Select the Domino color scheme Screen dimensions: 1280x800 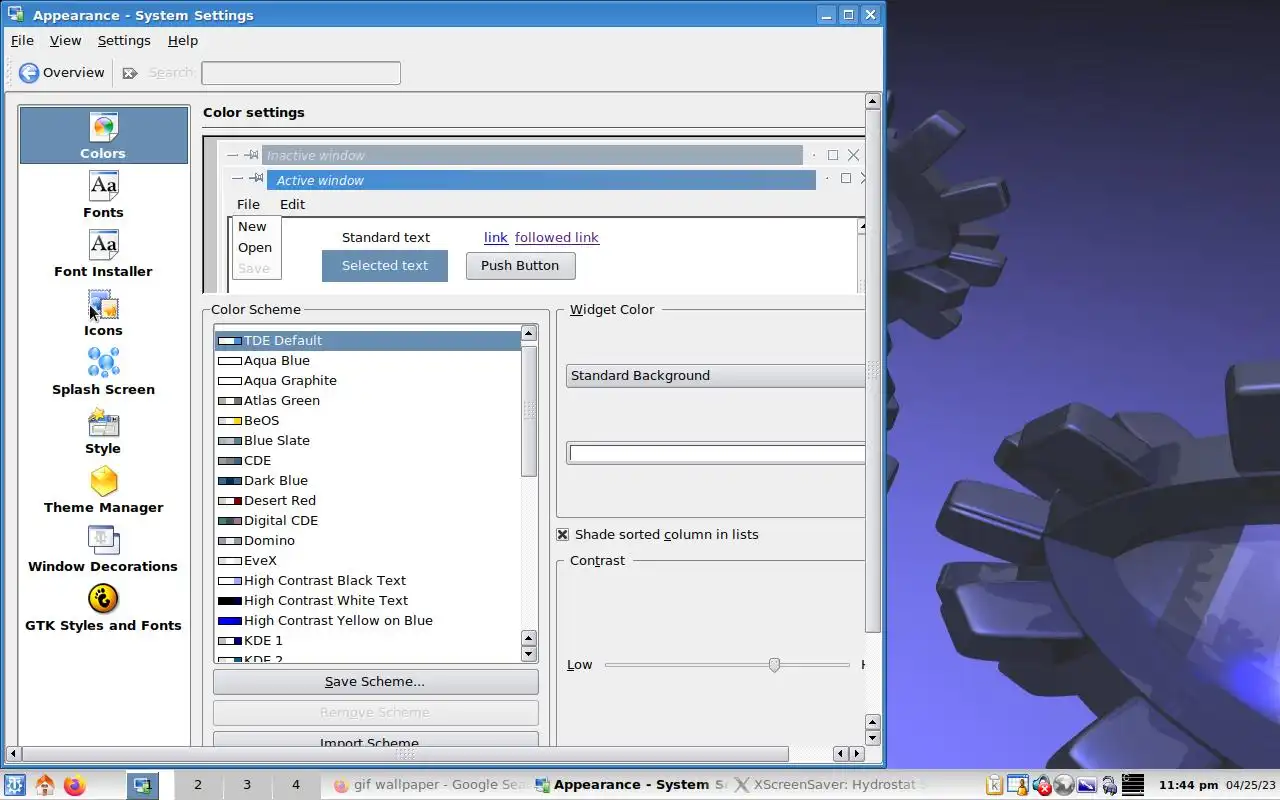click(x=367, y=541)
